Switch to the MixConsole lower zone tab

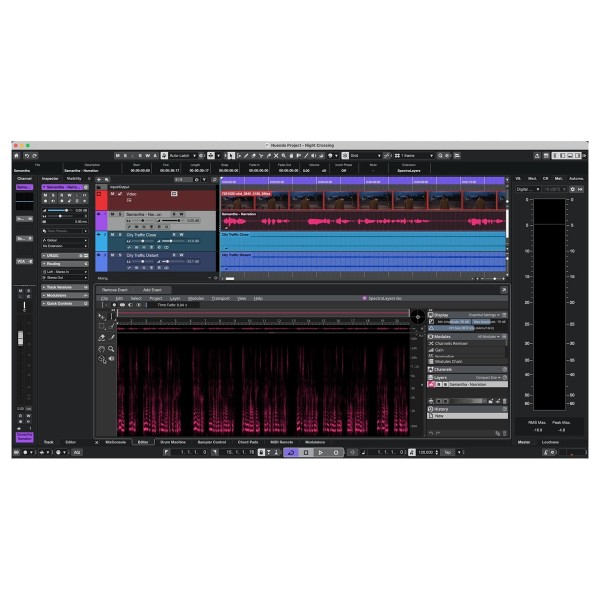click(x=115, y=442)
